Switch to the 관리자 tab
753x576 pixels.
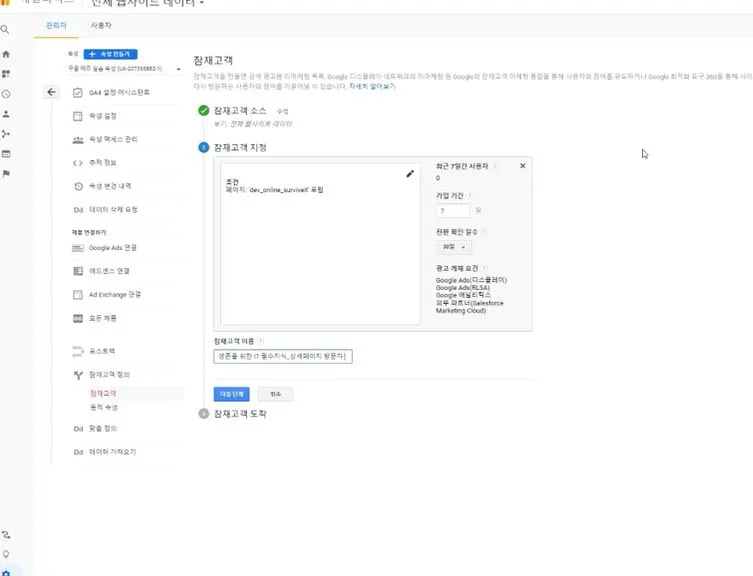[x=56, y=25]
